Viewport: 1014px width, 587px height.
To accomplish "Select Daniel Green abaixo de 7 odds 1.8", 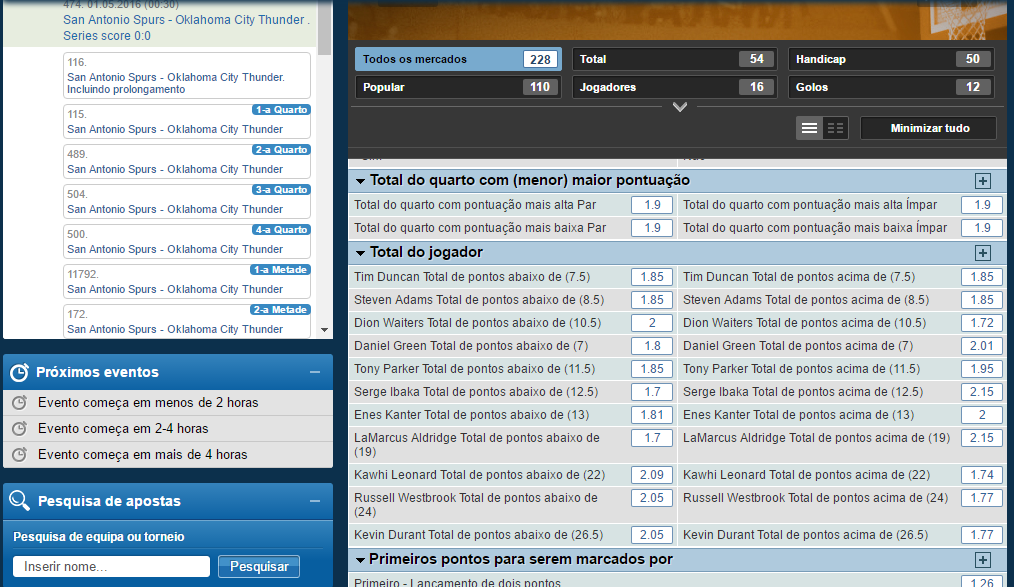I will pyautogui.click(x=652, y=346).
